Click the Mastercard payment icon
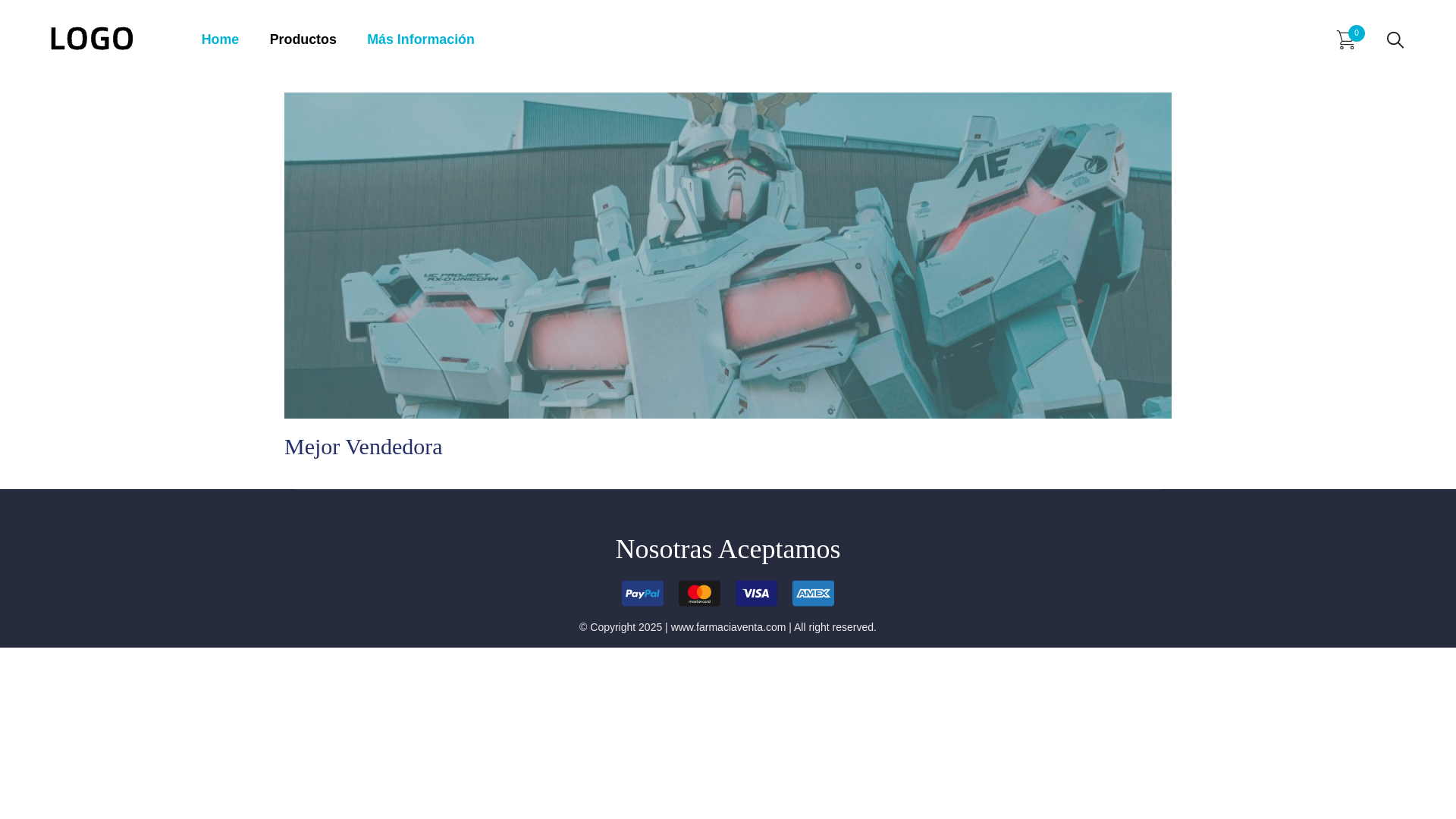1456x819 pixels. [699, 593]
